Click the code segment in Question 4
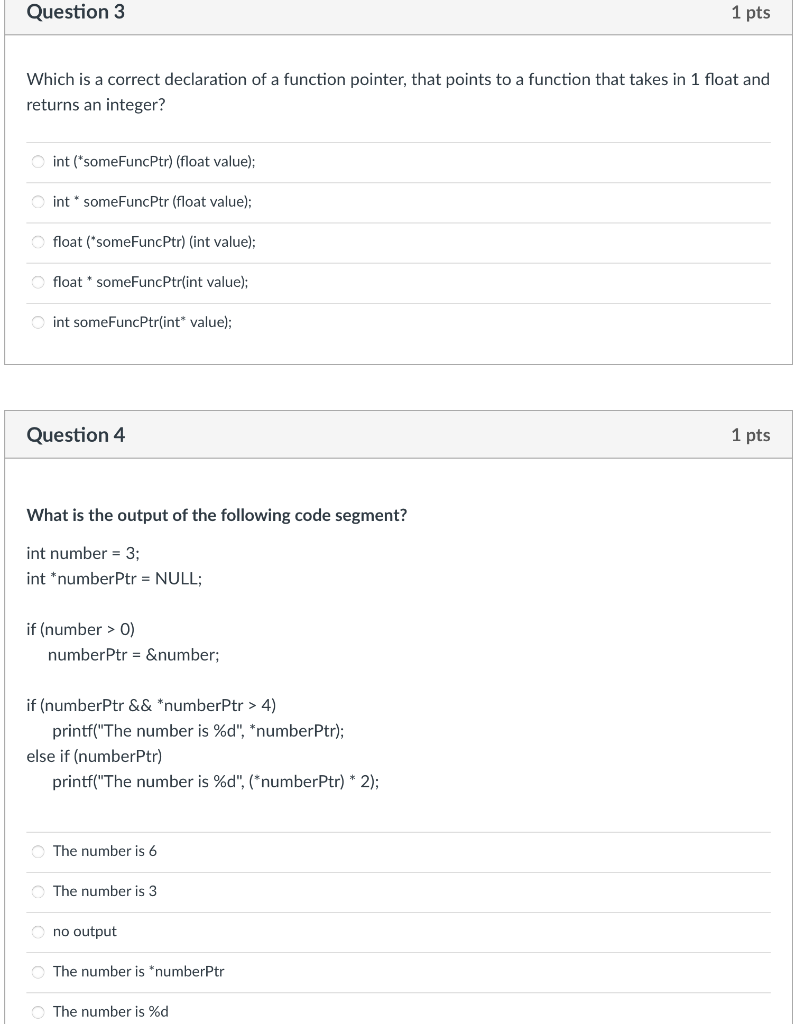795x1024 pixels. tap(200, 667)
